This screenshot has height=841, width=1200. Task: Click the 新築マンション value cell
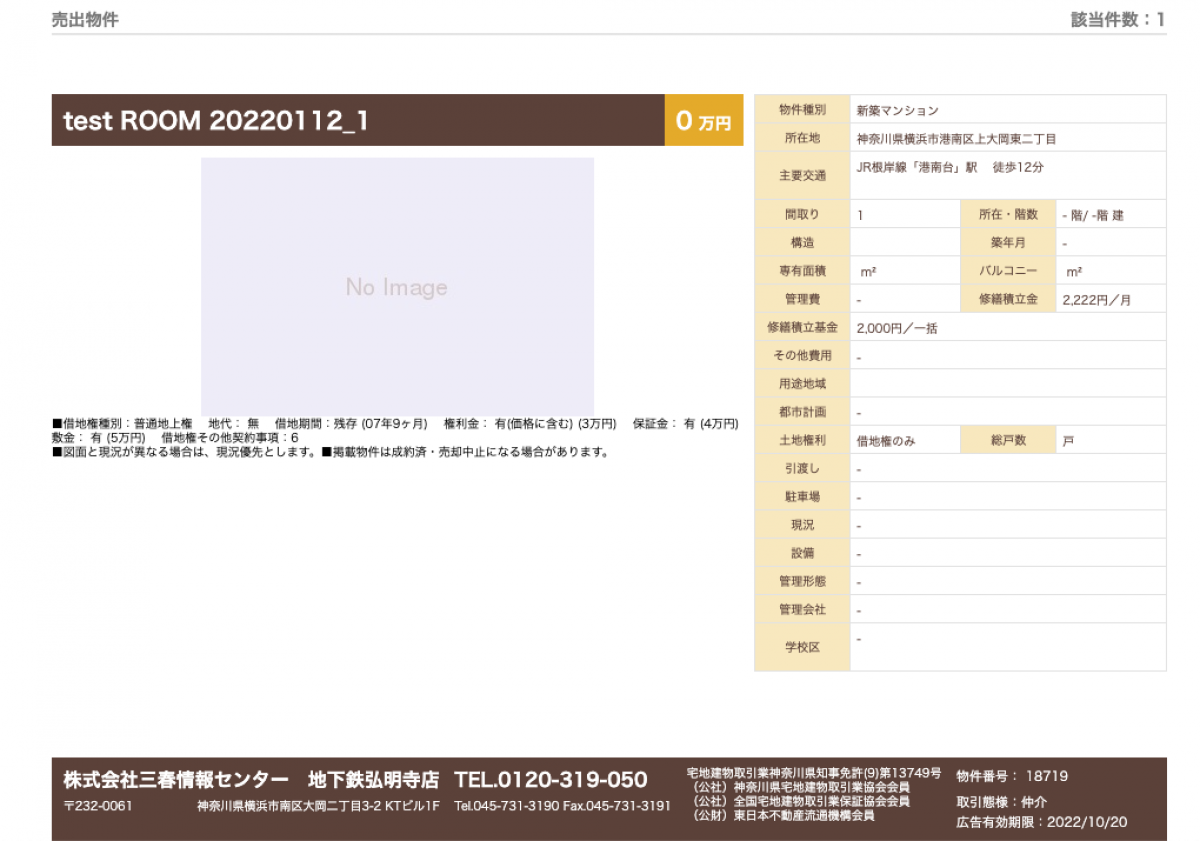(x=897, y=110)
